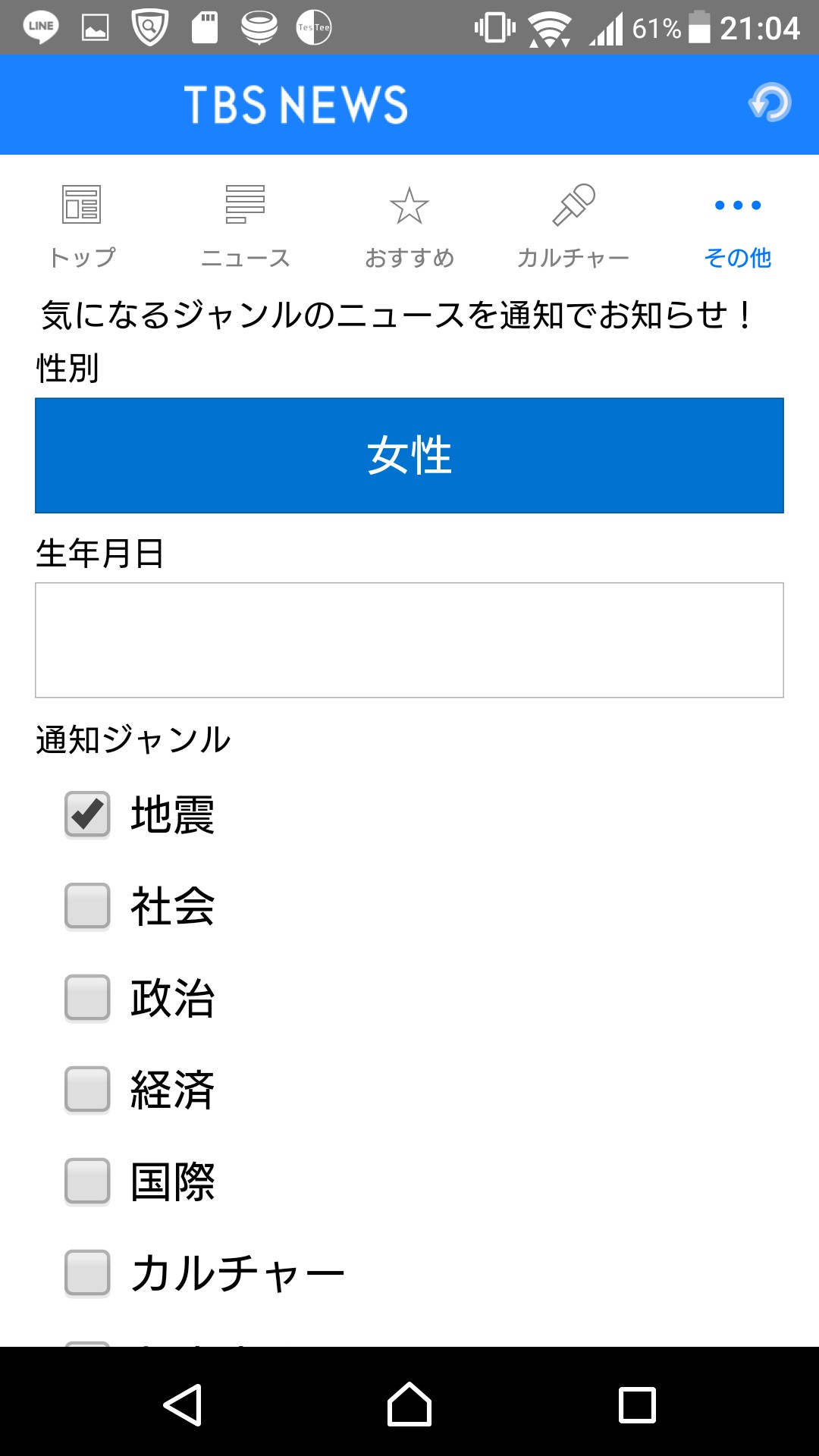
Task: Tap the 地震 genre label
Action: point(173,815)
